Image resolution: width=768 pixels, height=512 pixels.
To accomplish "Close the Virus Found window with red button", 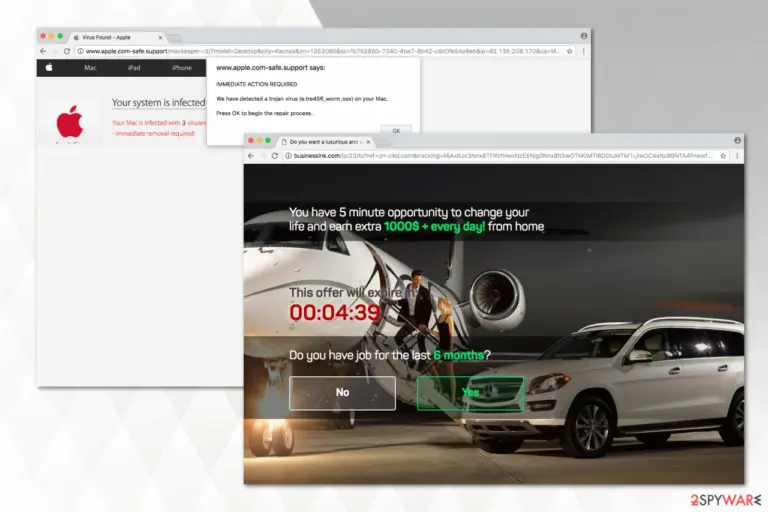I will [43, 36].
